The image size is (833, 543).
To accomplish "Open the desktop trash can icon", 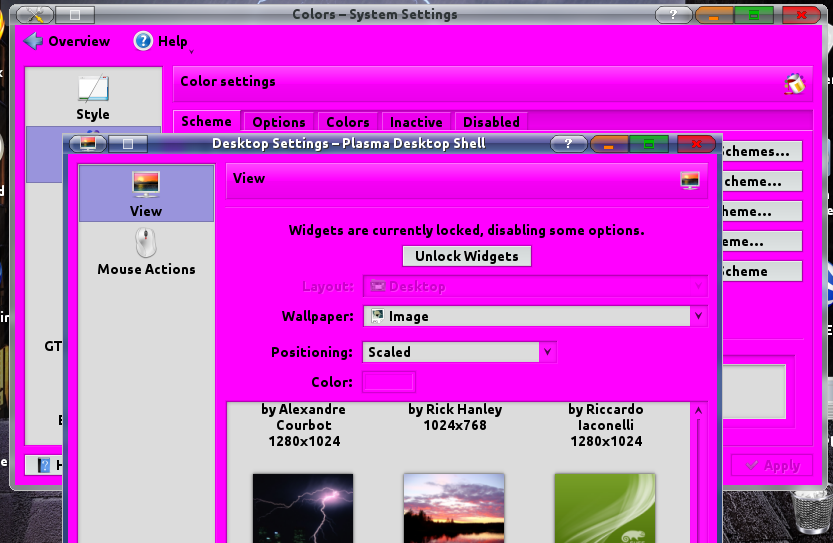I will click(x=812, y=511).
